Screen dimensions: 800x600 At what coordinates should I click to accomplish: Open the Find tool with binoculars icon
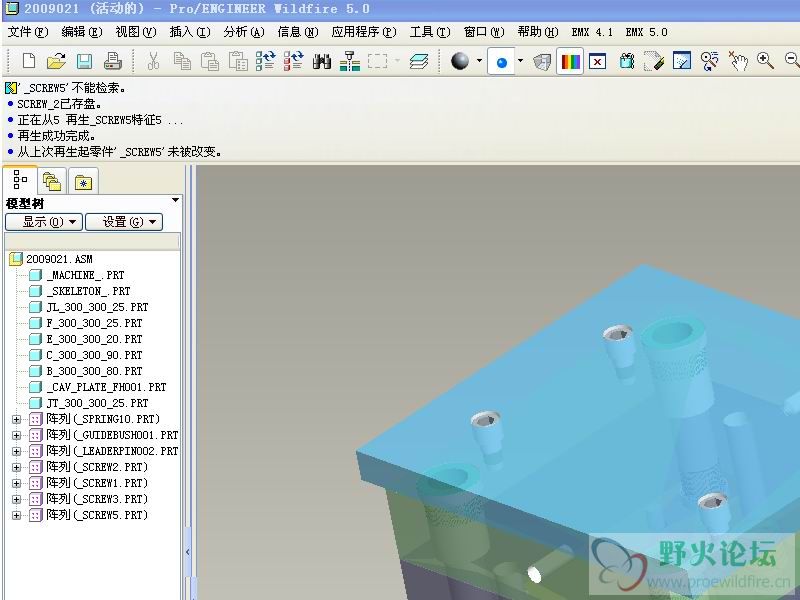pos(322,61)
